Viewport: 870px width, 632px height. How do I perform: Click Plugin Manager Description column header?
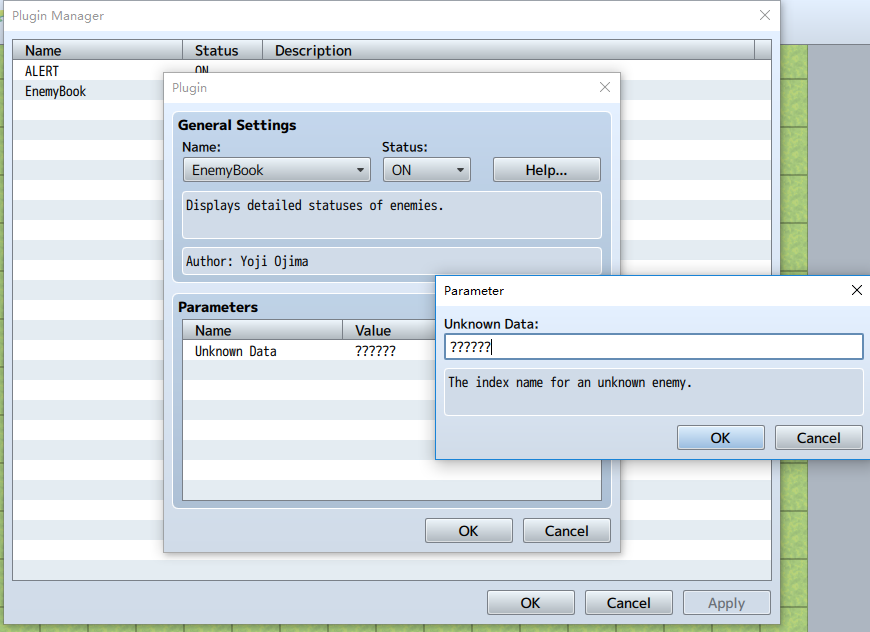508,50
